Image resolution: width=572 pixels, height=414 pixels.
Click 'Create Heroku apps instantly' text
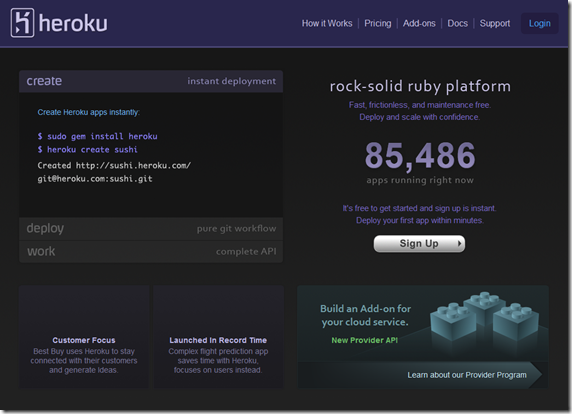(89, 112)
